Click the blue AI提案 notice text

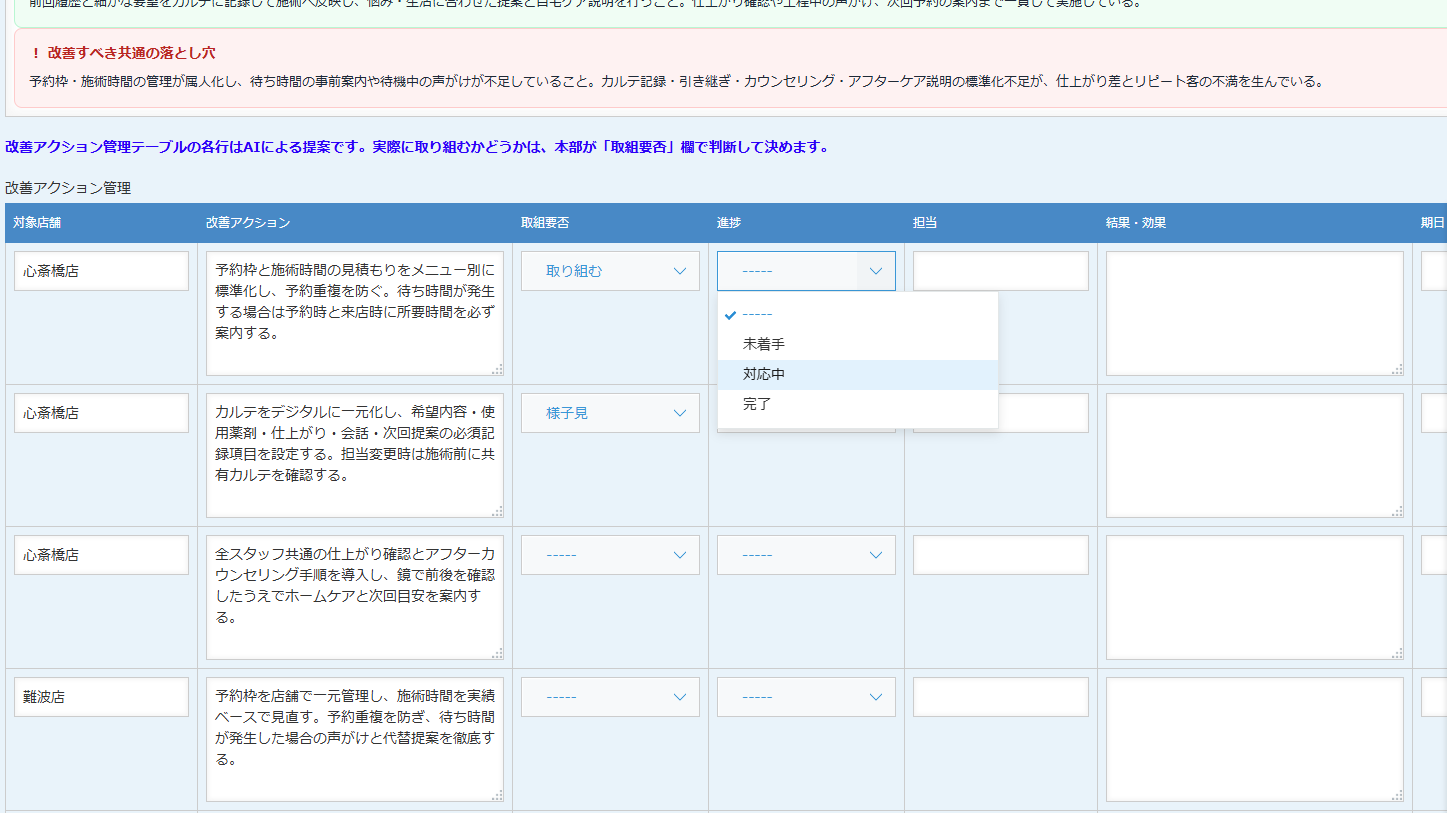tap(417, 147)
